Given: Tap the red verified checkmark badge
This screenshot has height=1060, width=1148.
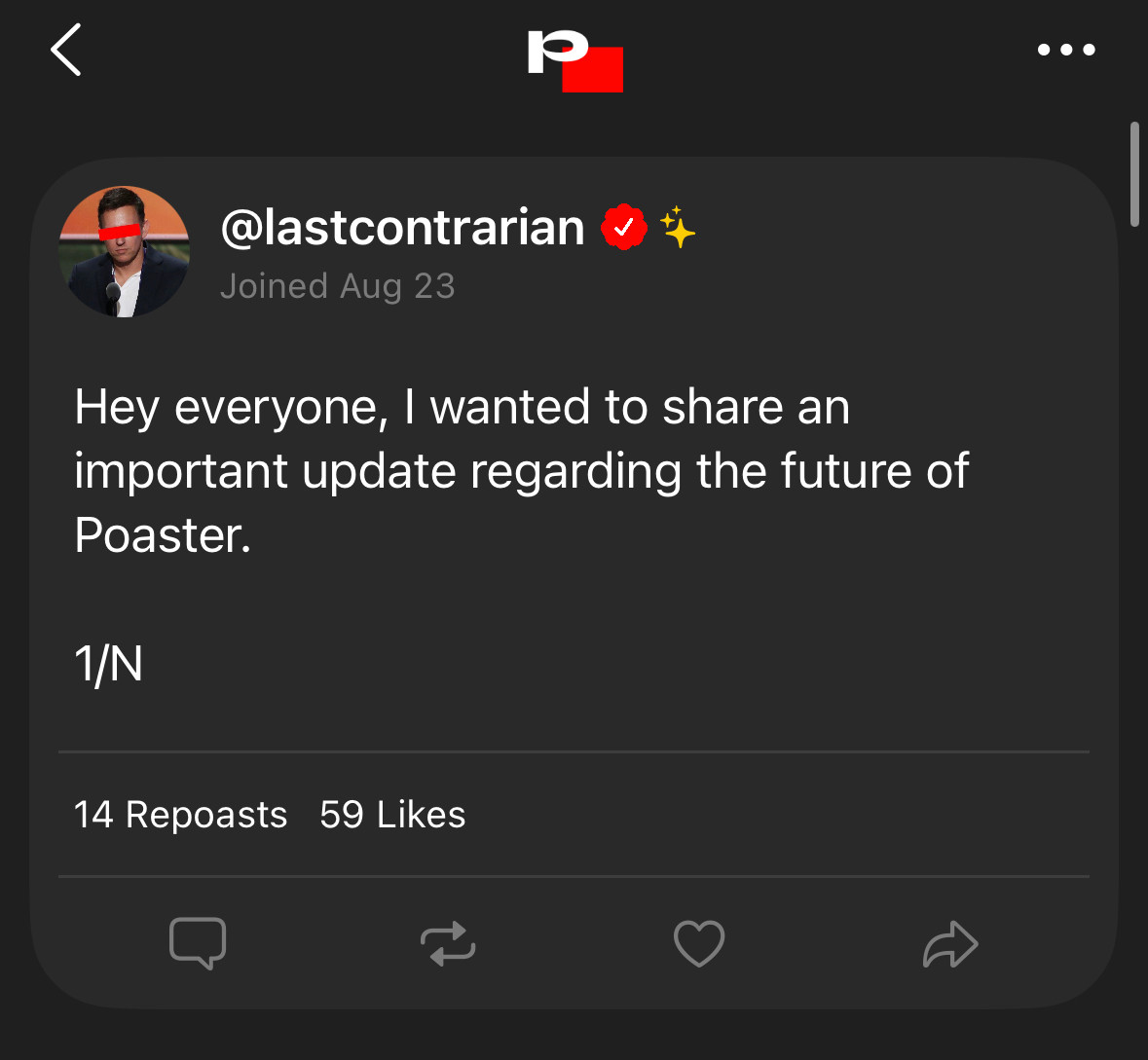Looking at the screenshot, I should [x=624, y=228].
